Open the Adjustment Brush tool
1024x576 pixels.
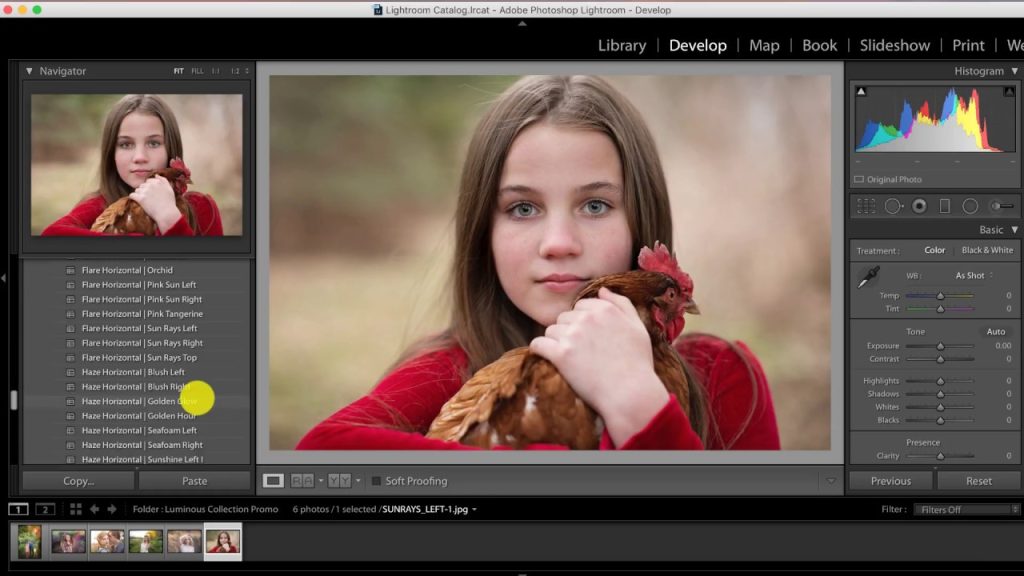pyautogui.click(x=1001, y=206)
